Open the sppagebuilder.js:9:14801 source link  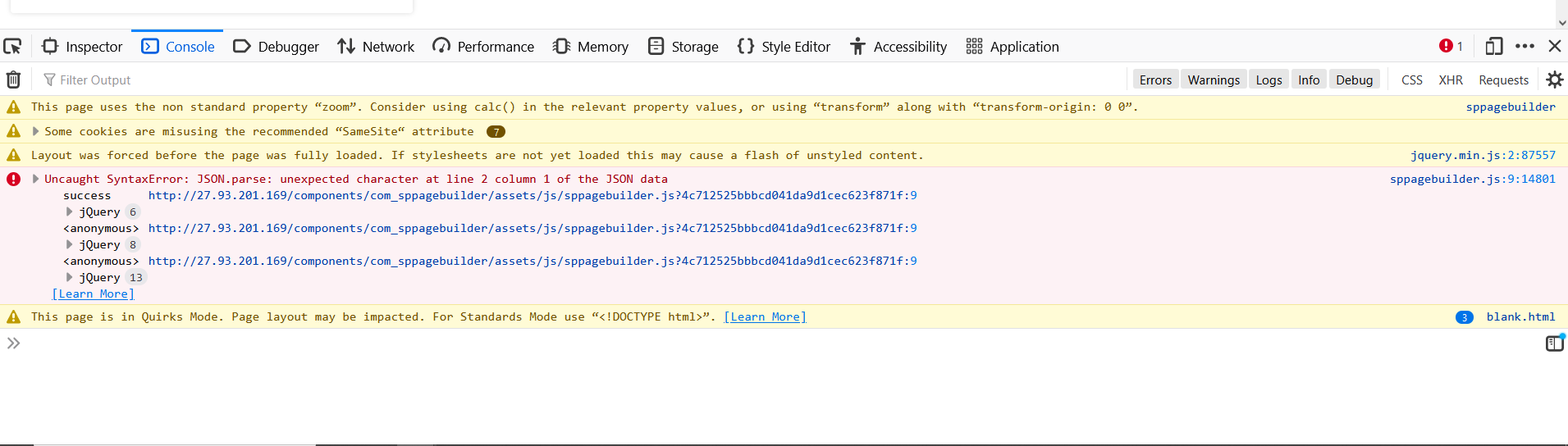pos(1472,179)
